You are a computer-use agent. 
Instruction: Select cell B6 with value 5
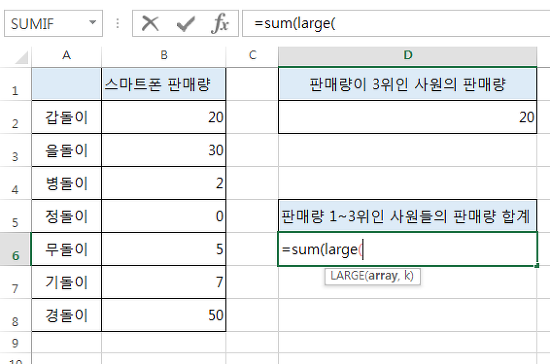163,249
